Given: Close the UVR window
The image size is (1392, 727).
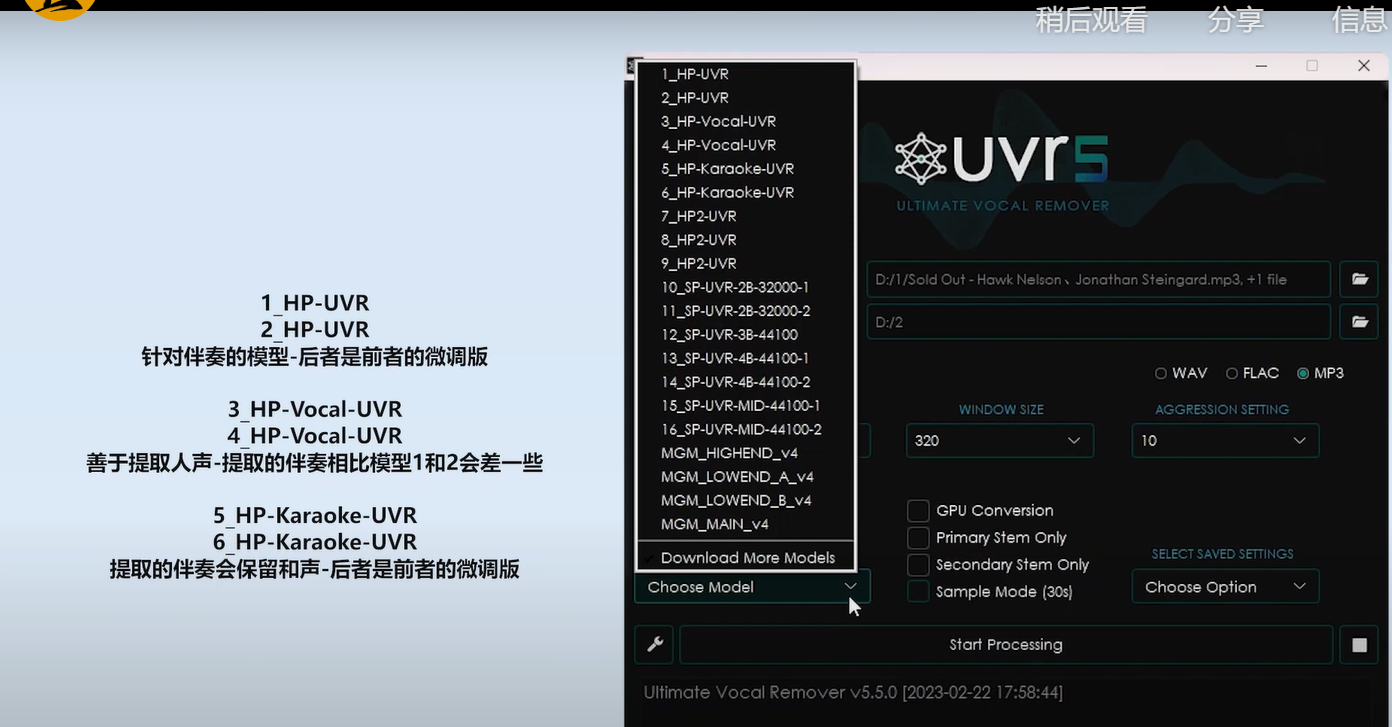Looking at the screenshot, I should [1363, 66].
